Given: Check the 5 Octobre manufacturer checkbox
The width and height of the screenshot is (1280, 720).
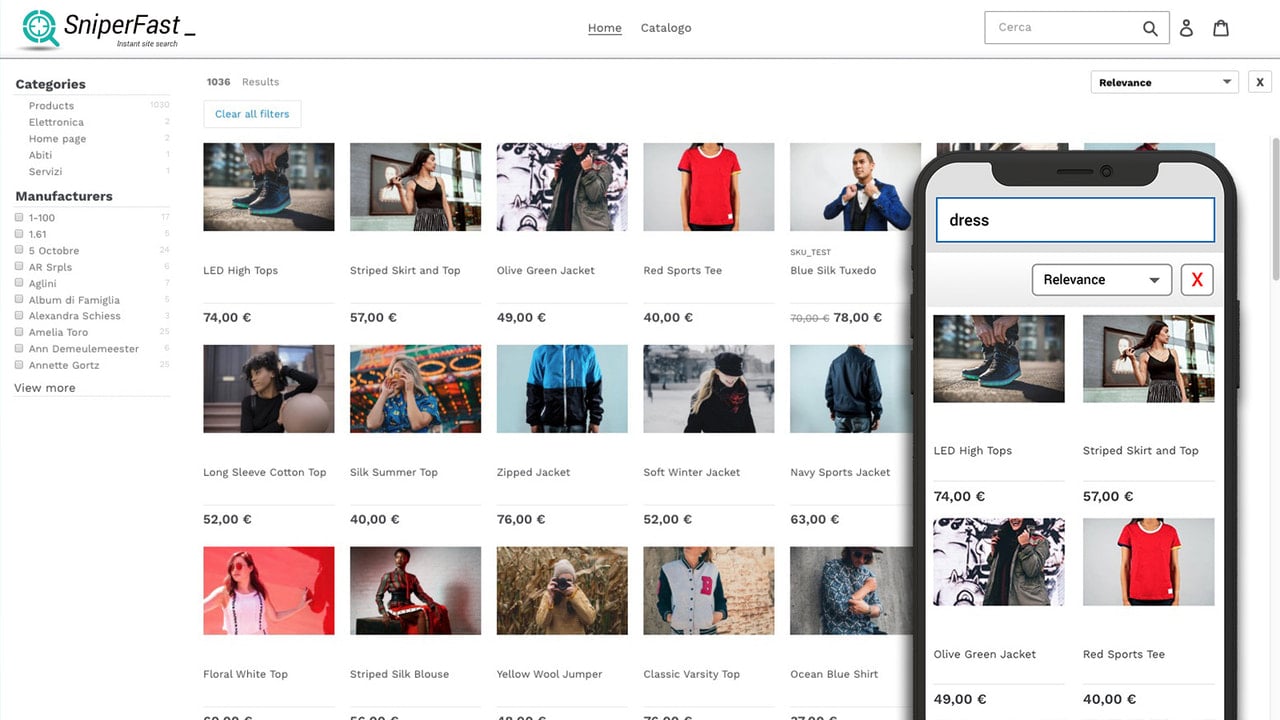Looking at the screenshot, I should 19,250.
